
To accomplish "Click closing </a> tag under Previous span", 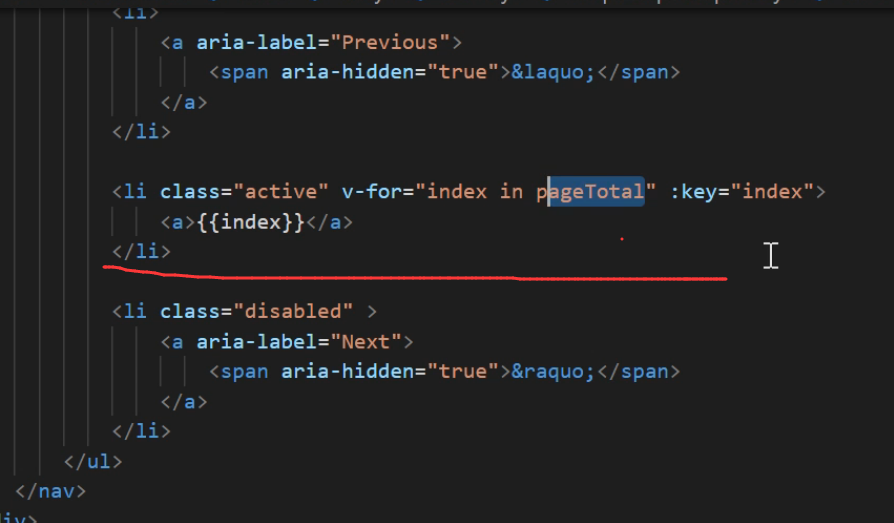I will click(x=183, y=102).
